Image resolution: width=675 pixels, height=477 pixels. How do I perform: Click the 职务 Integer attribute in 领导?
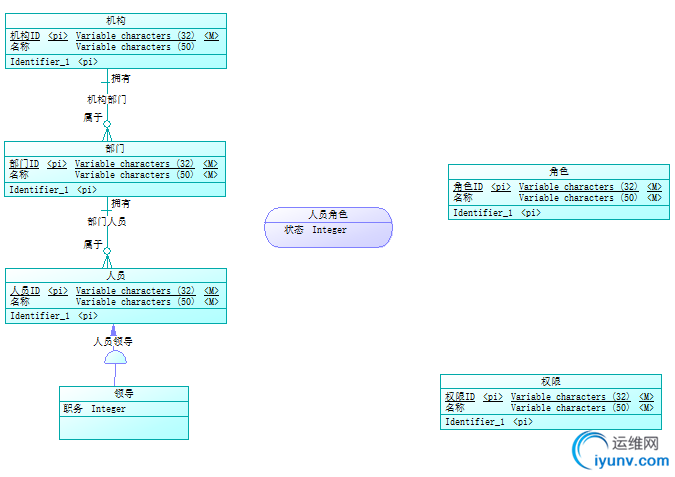pyautogui.click(x=94, y=409)
